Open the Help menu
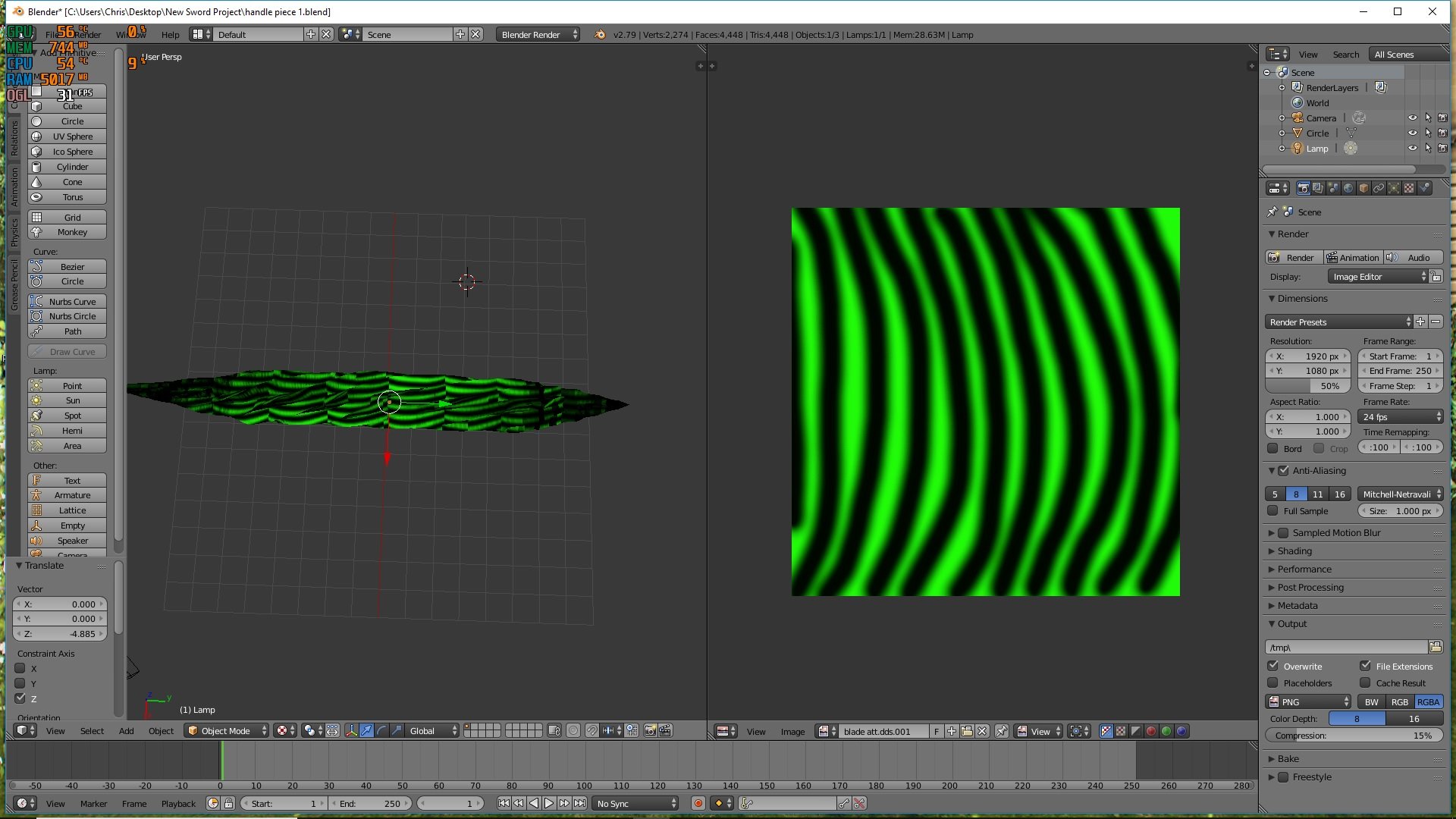 click(x=171, y=35)
